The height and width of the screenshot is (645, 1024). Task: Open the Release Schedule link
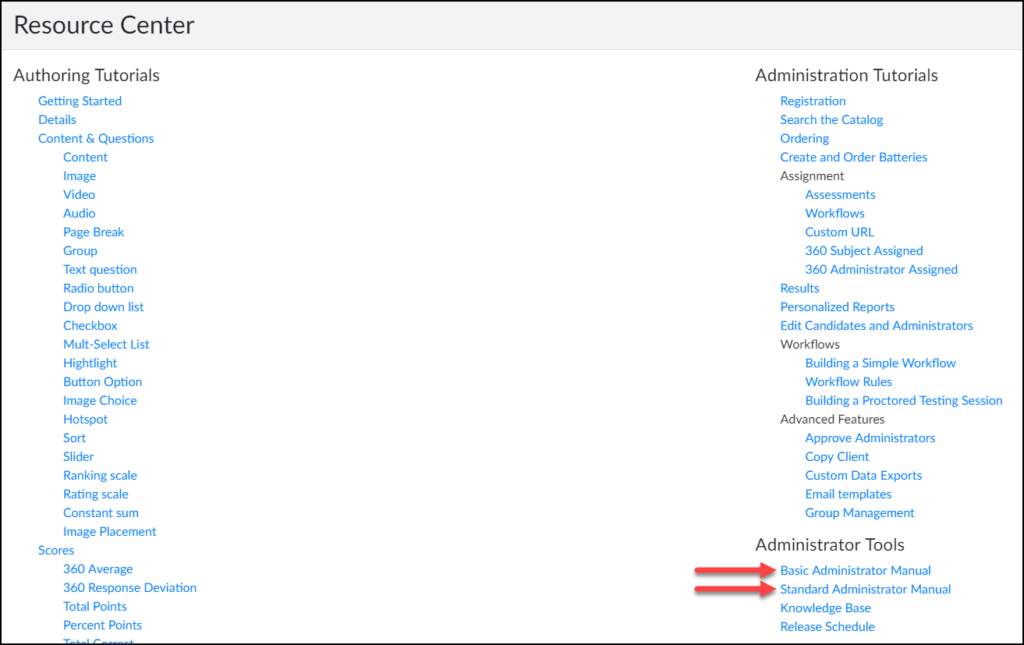coord(827,627)
